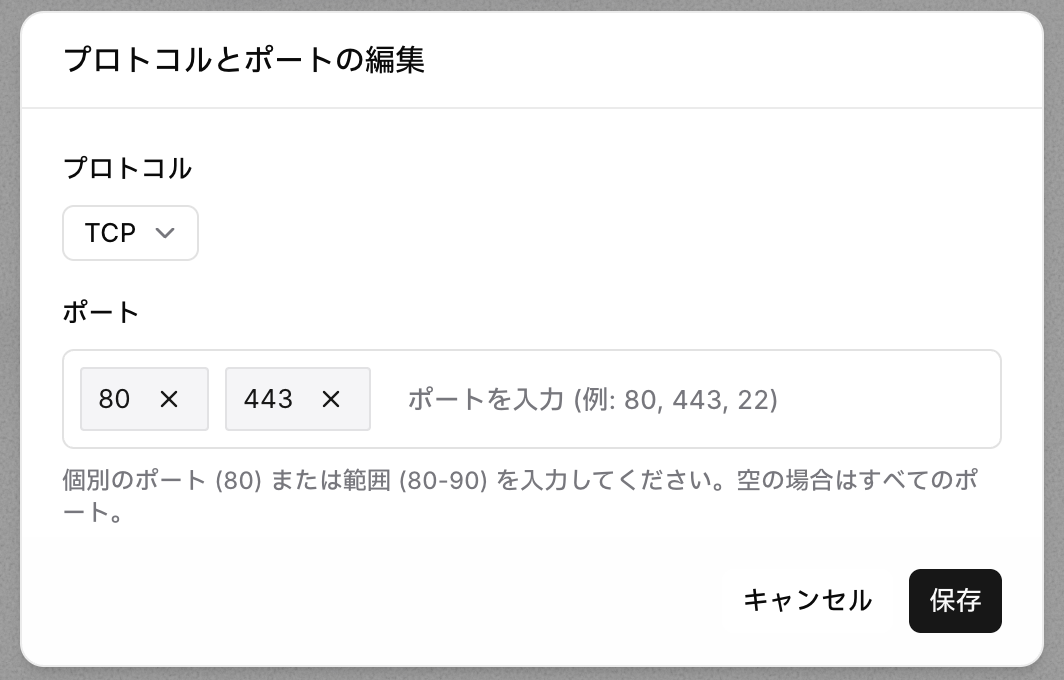Select the TCP text in protocol selector
This screenshot has width=1064, height=680.
(110, 233)
